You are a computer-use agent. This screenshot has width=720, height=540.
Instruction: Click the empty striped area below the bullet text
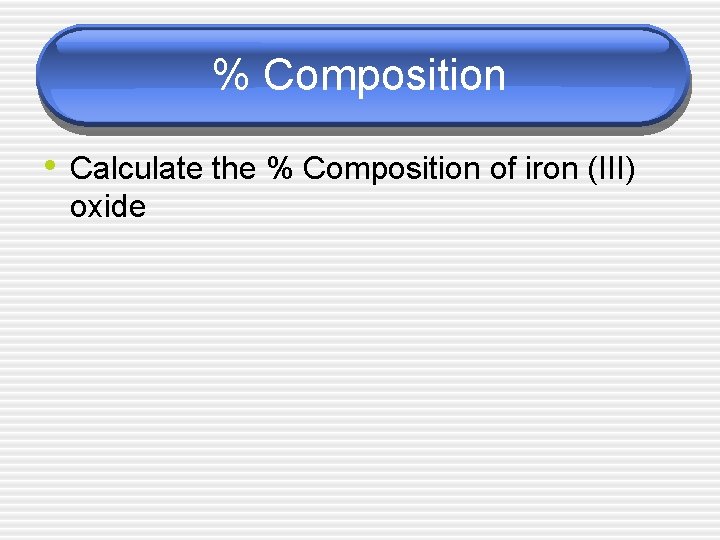360,380
